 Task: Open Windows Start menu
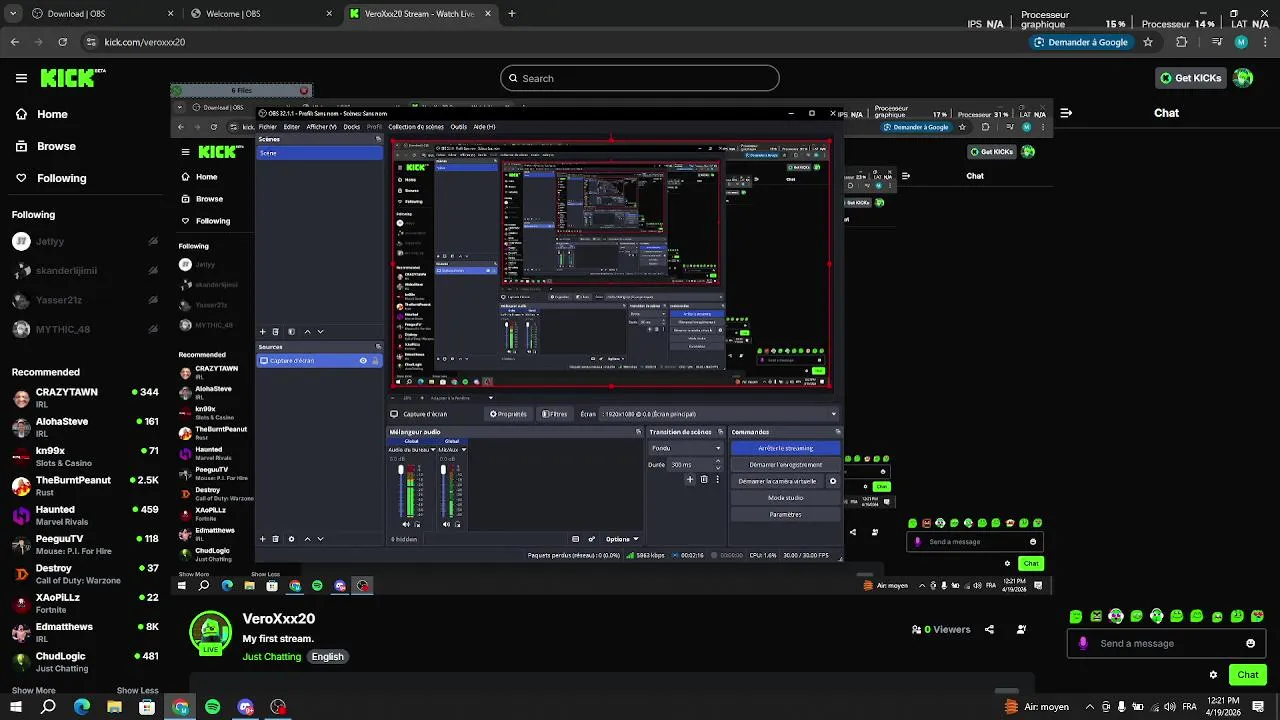(x=17, y=707)
